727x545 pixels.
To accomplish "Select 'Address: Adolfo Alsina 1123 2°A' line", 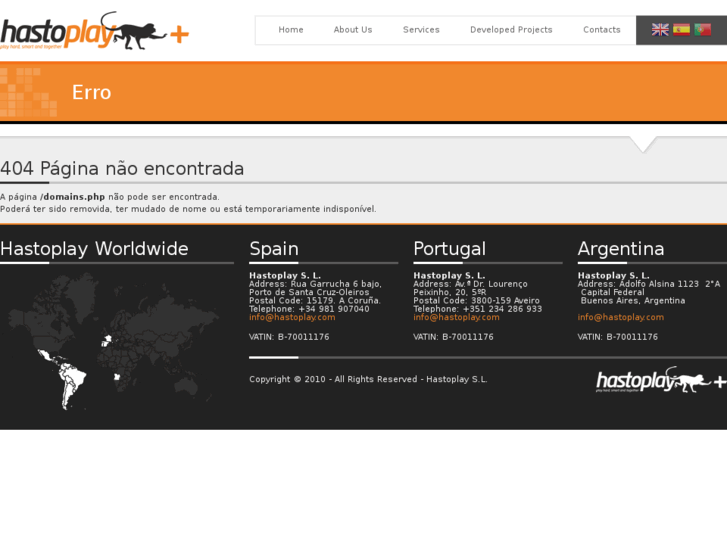I will pos(649,284).
